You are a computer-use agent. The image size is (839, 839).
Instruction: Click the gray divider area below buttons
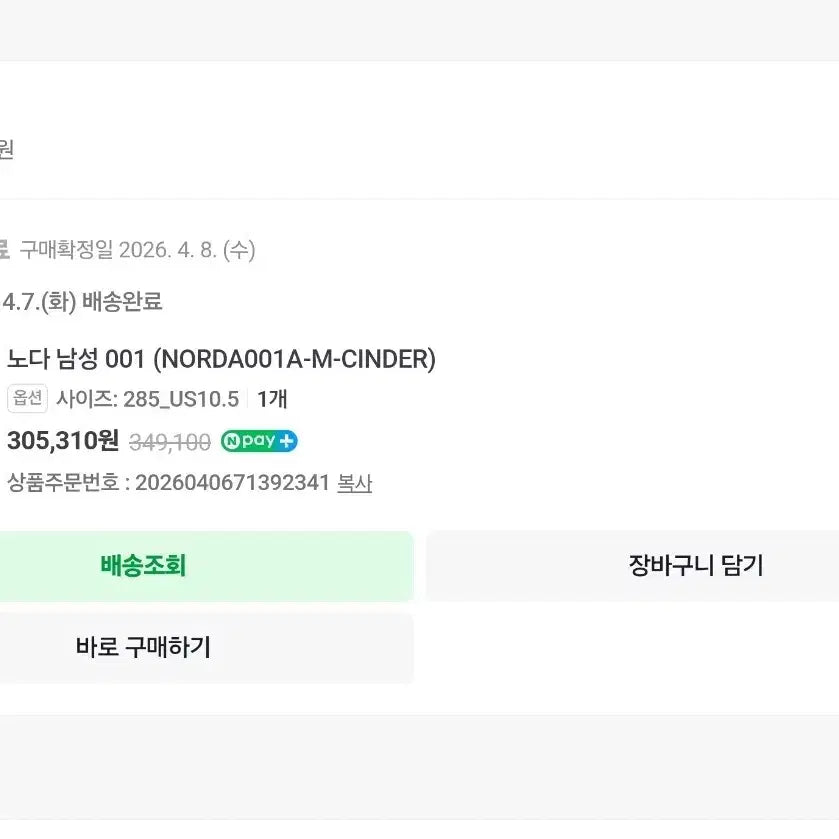(420, 766)
